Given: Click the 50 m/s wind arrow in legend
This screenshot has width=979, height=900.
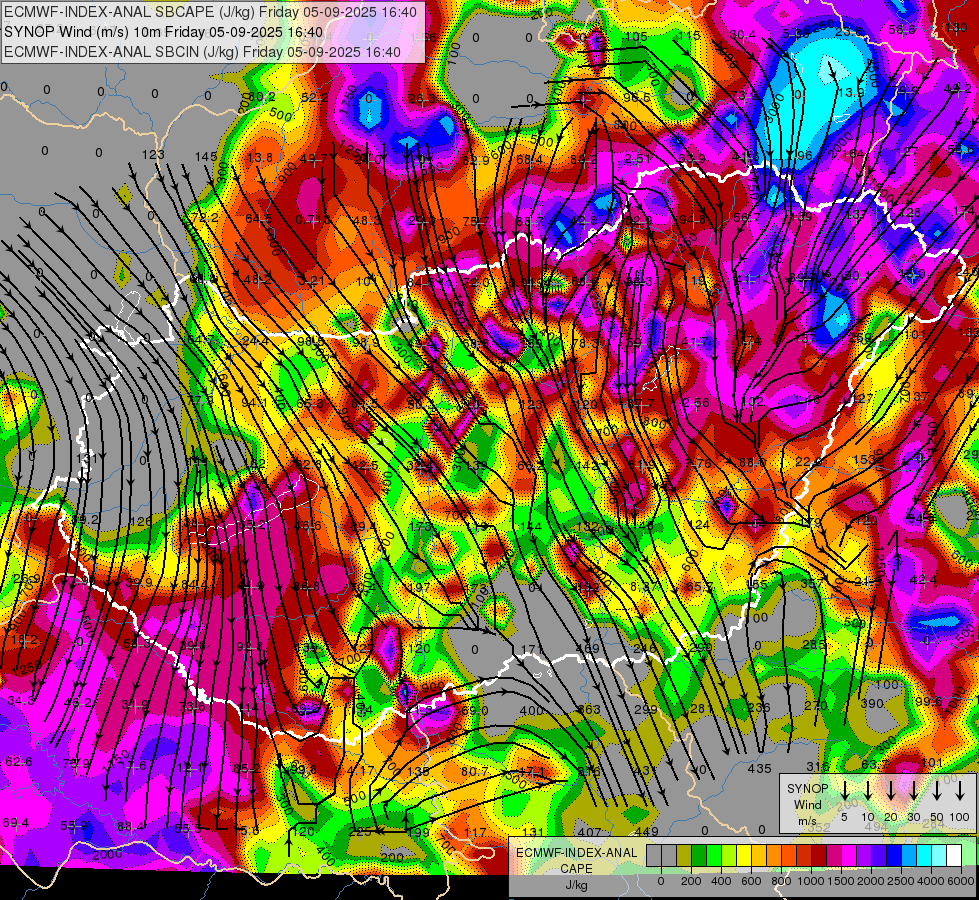Looking at the screenshot, I should coord(937,790).
